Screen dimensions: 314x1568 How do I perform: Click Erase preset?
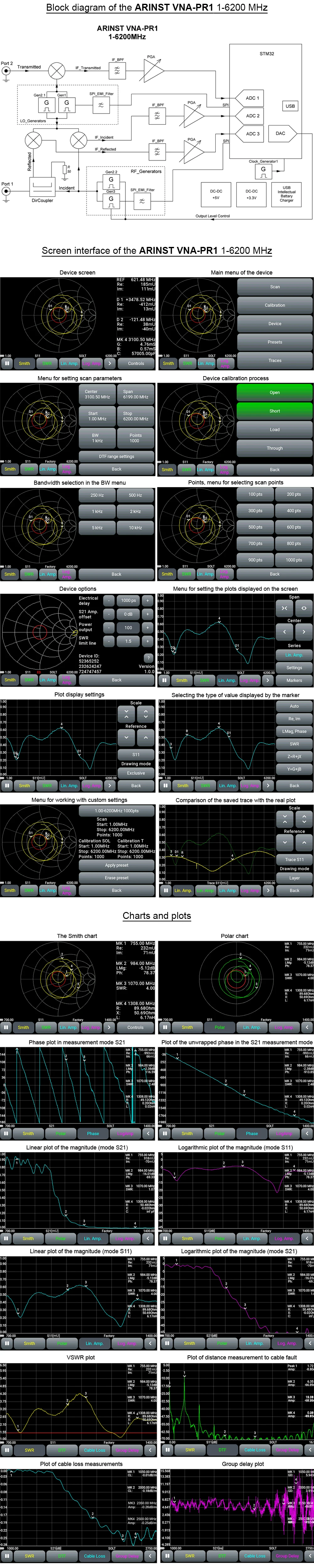(x=116, y=878)
